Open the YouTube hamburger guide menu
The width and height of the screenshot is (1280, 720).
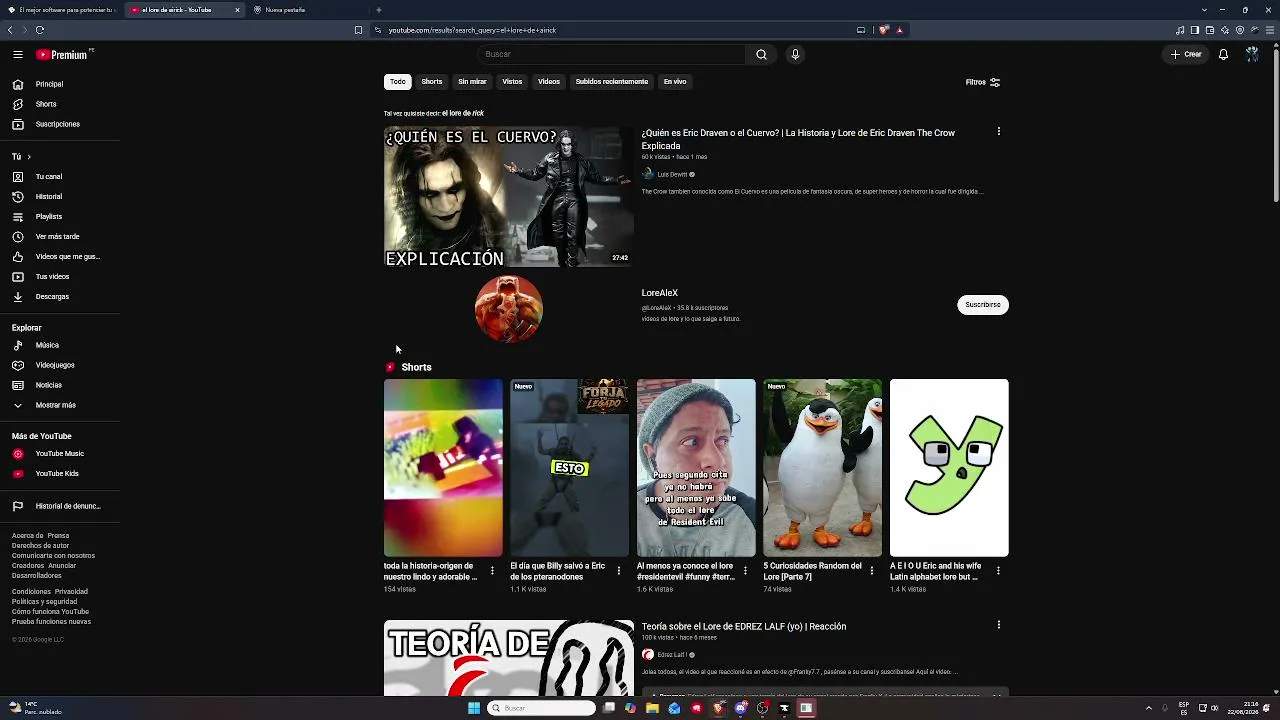(x=18, y=55)
